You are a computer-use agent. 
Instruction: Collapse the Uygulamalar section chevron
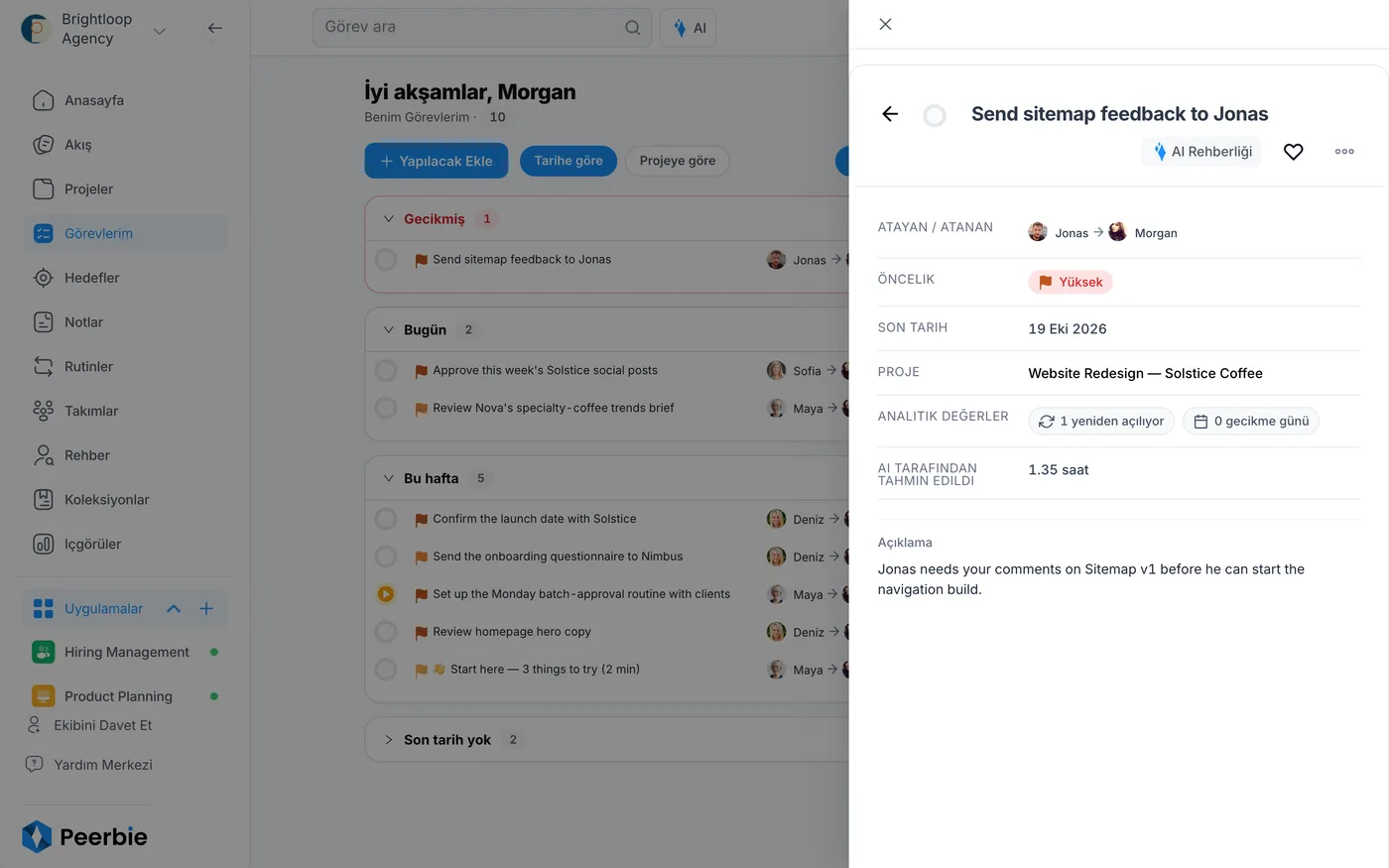[174, 608]
